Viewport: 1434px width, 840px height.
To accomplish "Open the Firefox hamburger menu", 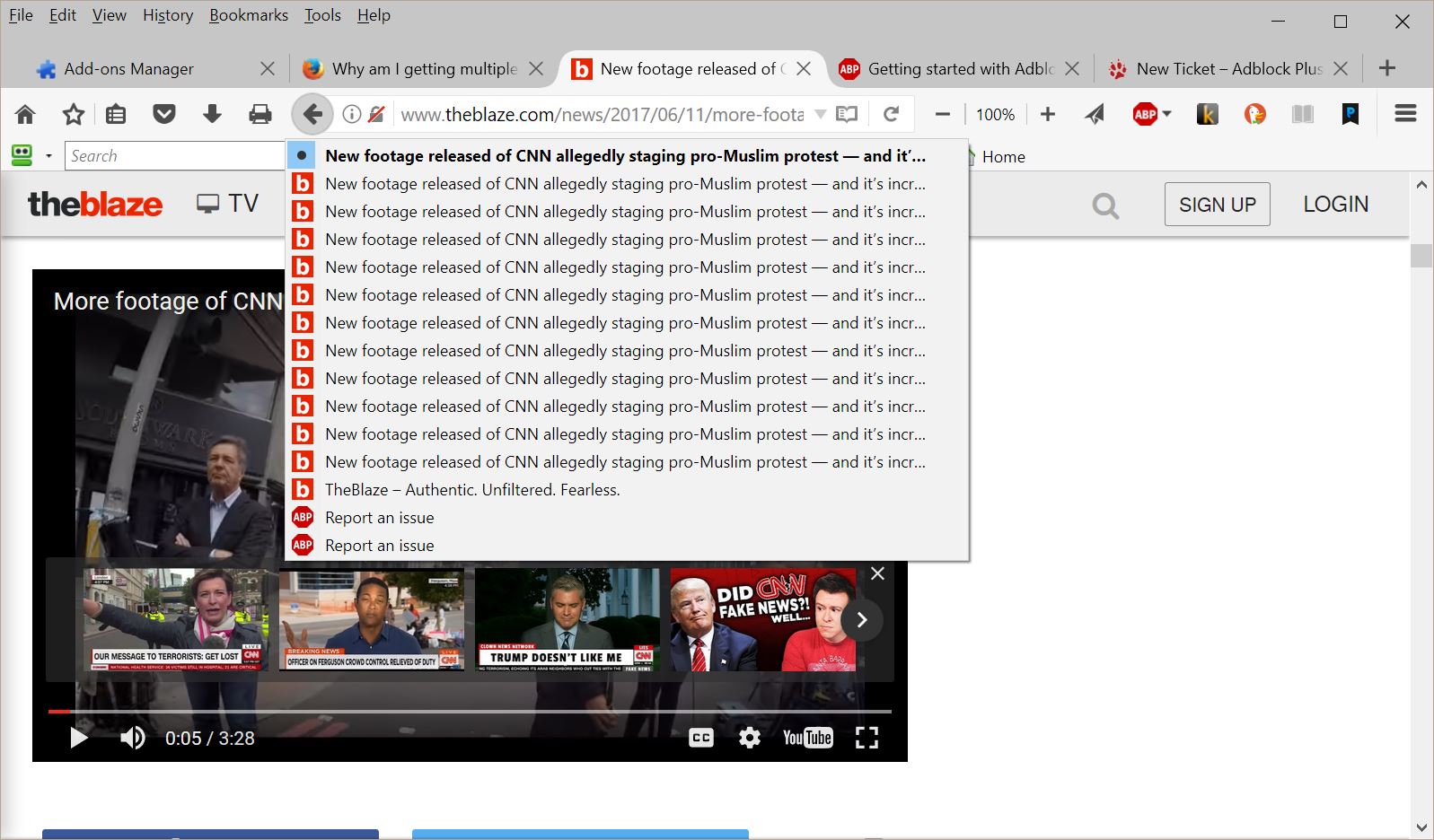I will pos(1405,113).
